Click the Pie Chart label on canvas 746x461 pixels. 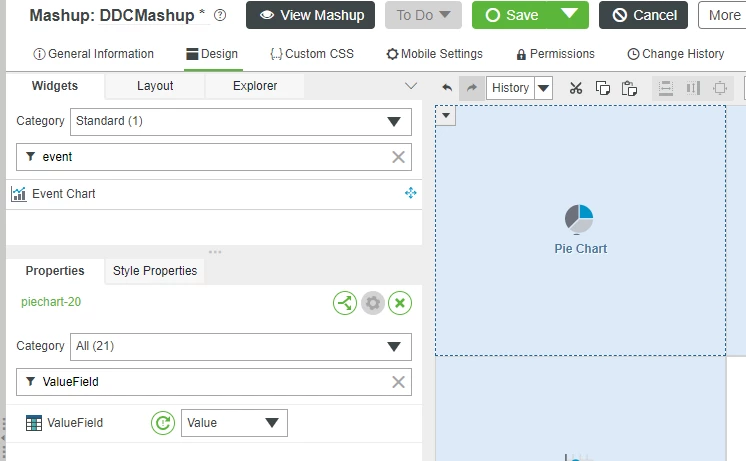[x=580, y=249]
